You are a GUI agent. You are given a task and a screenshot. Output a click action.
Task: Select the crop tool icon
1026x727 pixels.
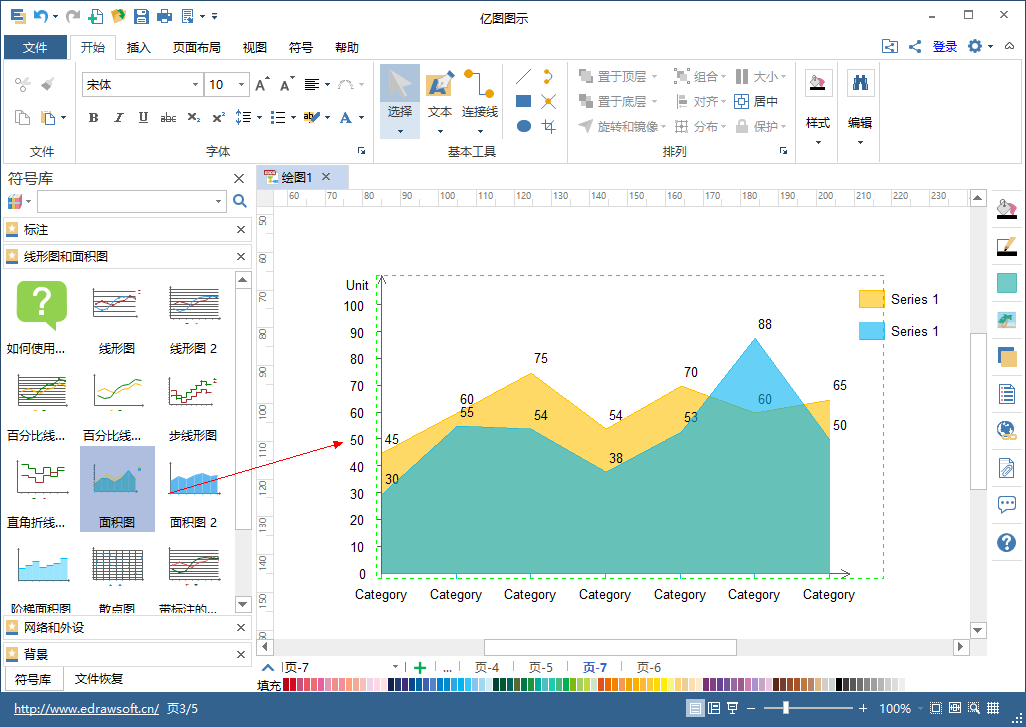click(x=548, y=126)
